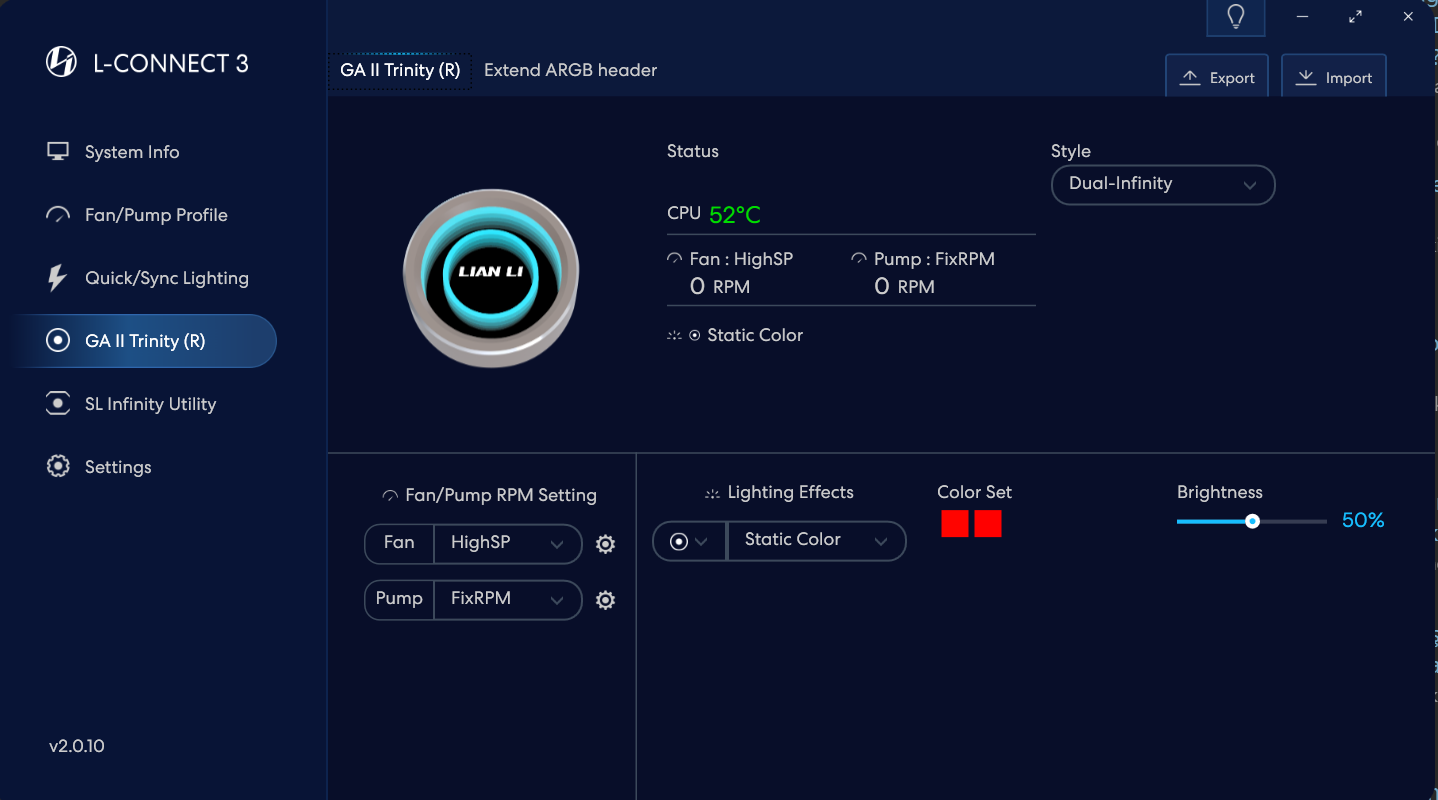Click the CPU temperature 52°C reading
The image size is (1438, 800).
click(735, 215)
